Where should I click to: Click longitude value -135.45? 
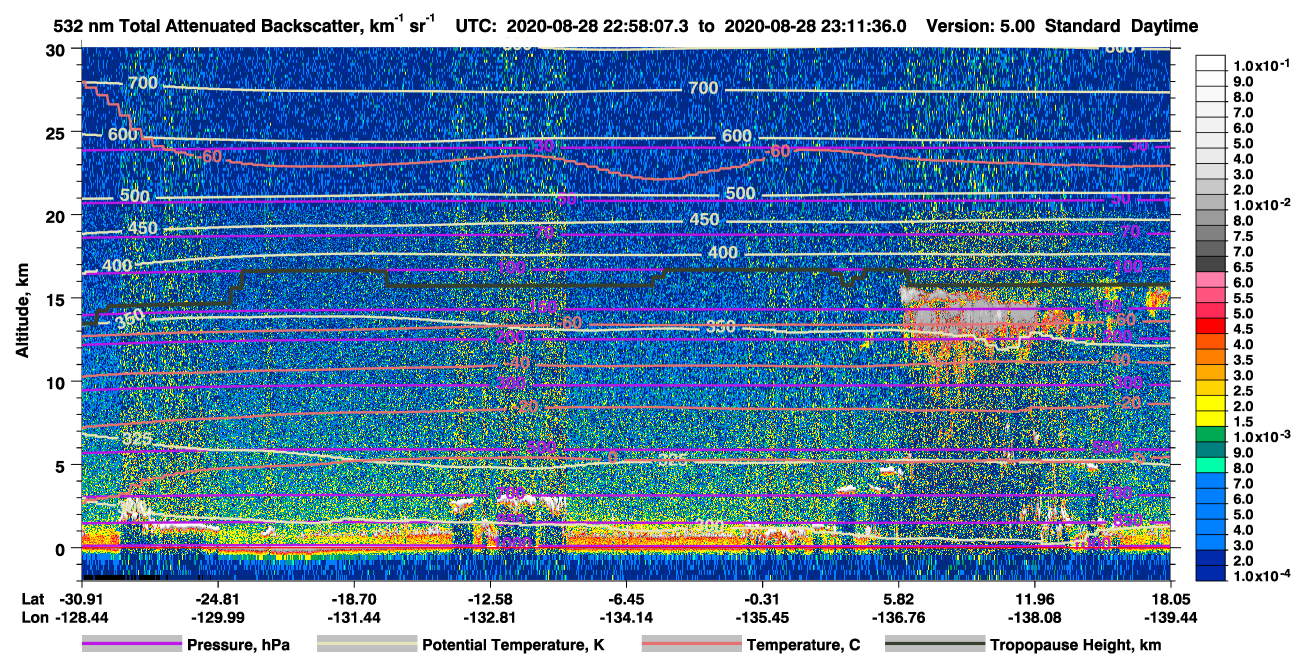click(x=762, y=617)
